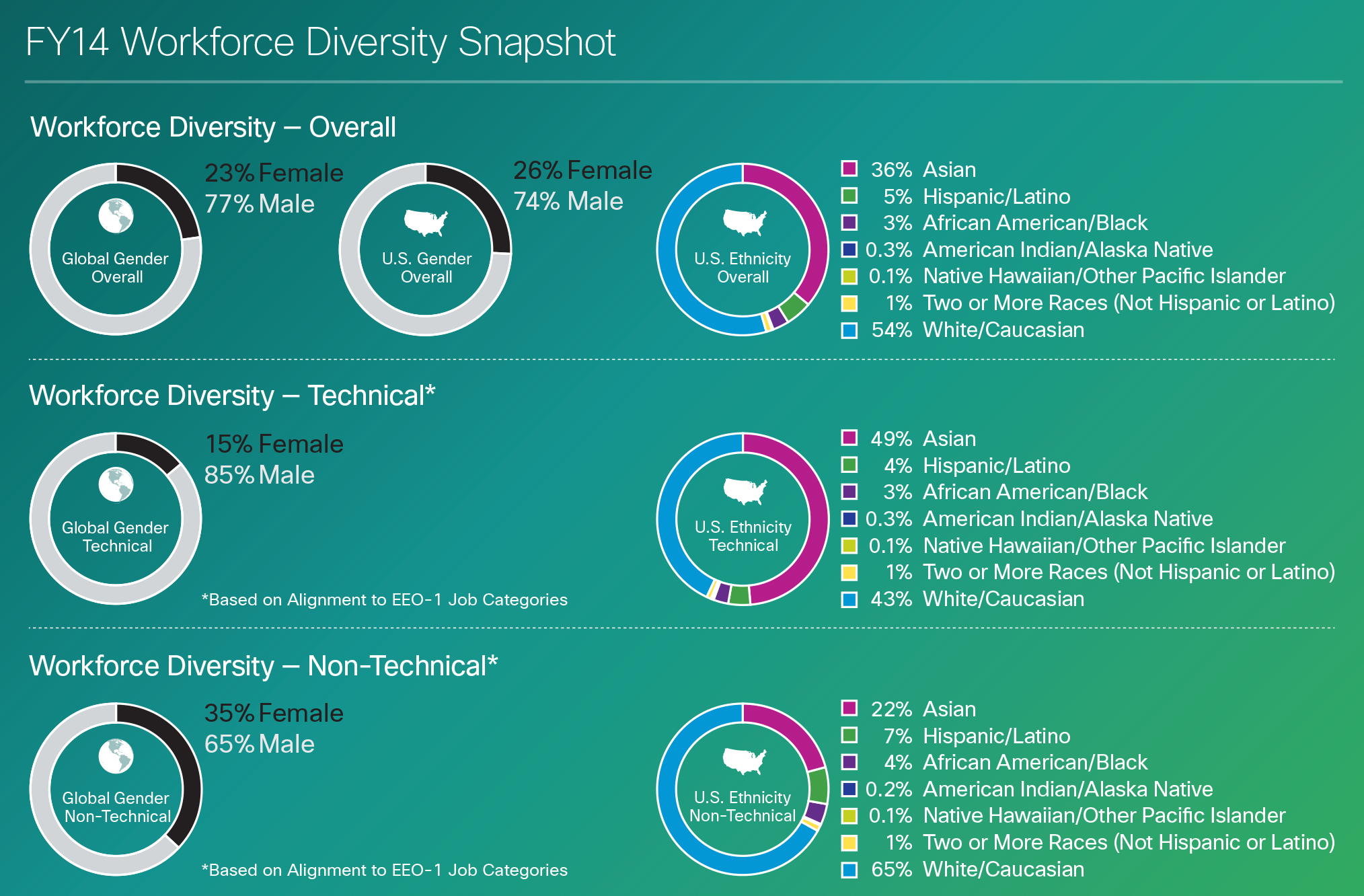The width and height of the screenshot is (1364, 896).
Task: Click the navy swatch beside 0.2% American Indian/Alaska Native
Action: pos(849,788)
